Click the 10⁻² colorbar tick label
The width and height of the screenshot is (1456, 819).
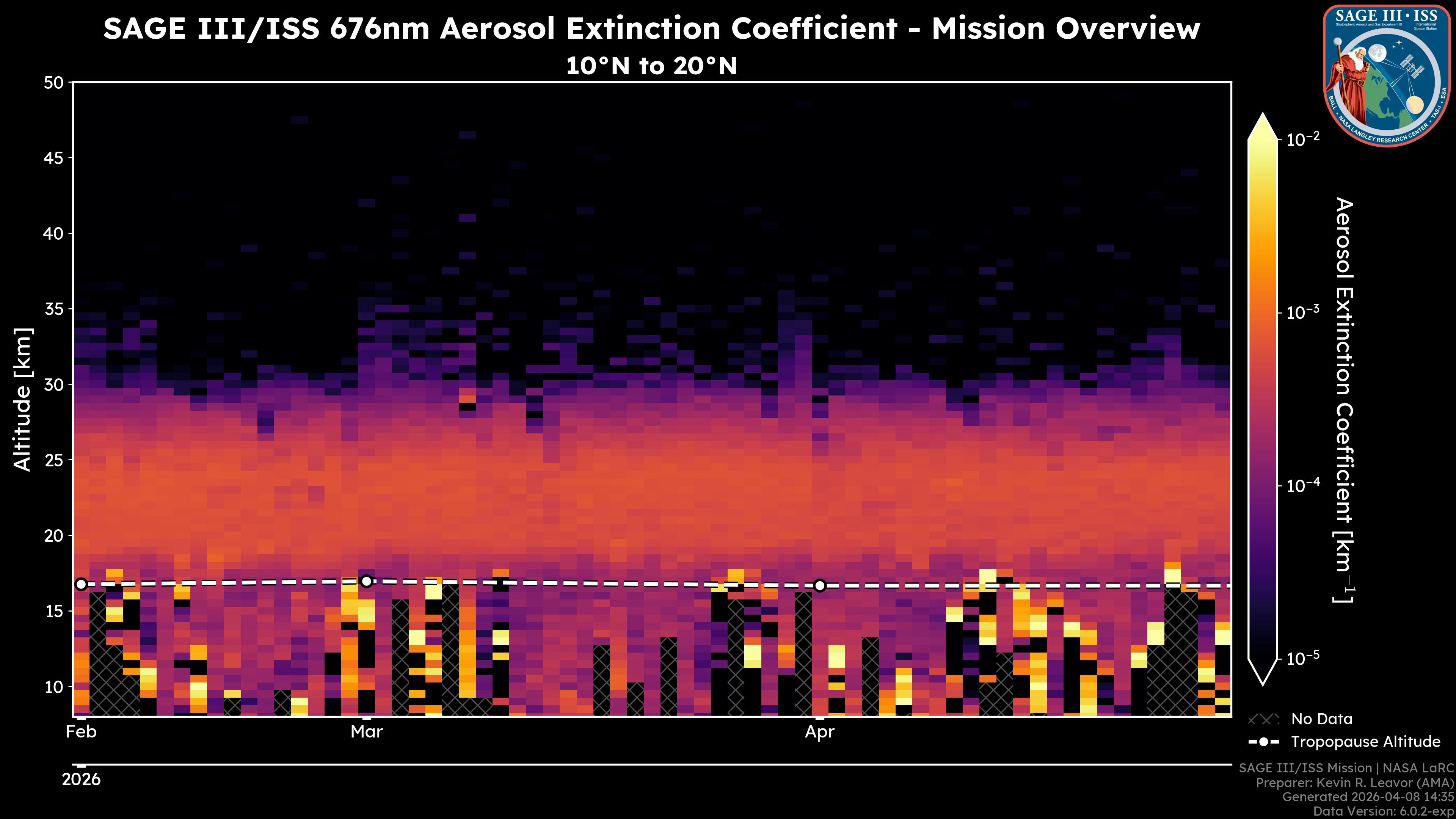(x=1304, y=139)
